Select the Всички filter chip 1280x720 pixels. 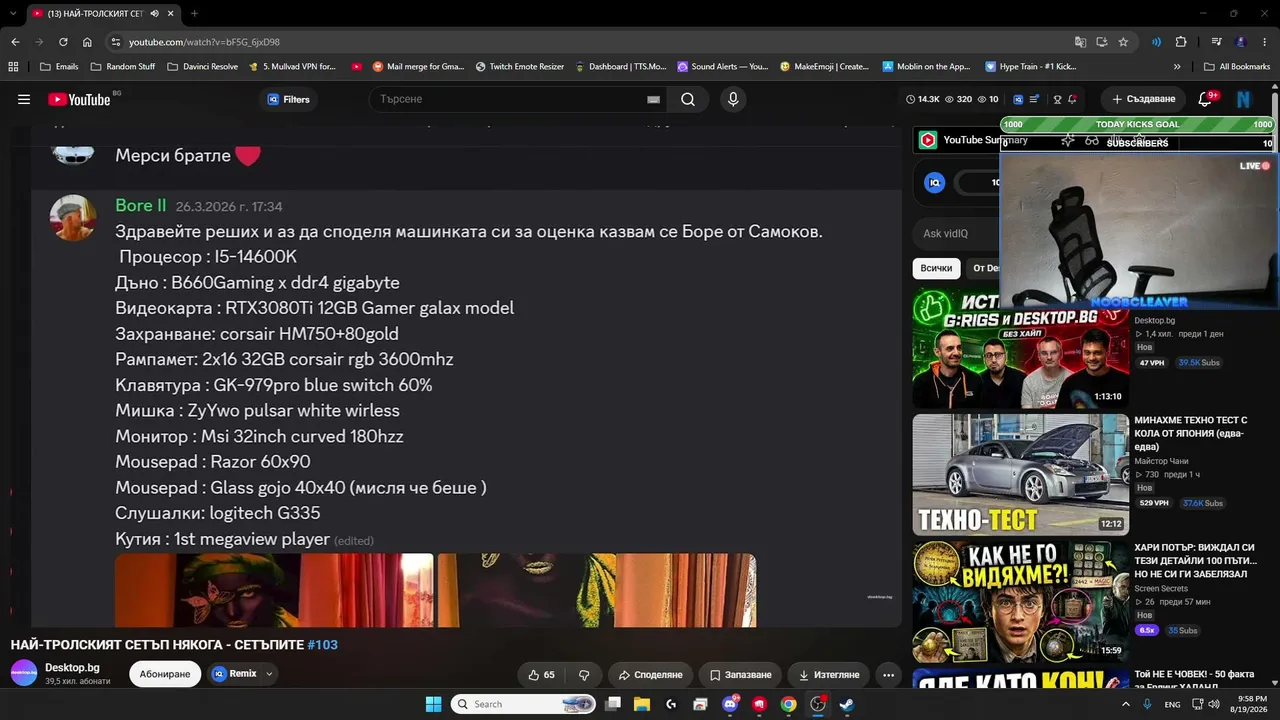pyautogui.click(x=936, y=268)
